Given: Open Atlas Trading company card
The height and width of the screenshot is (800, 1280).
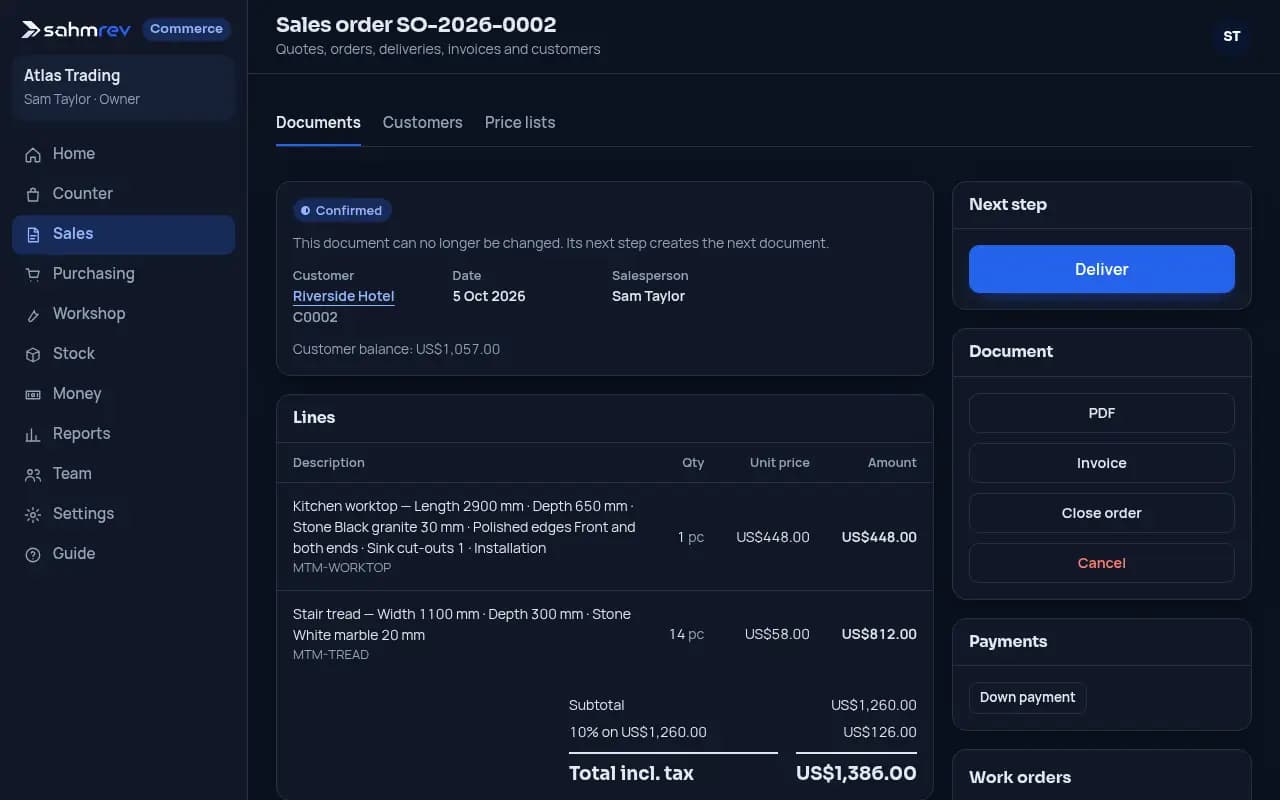Looking at the screenshot, I should (123, 87).
